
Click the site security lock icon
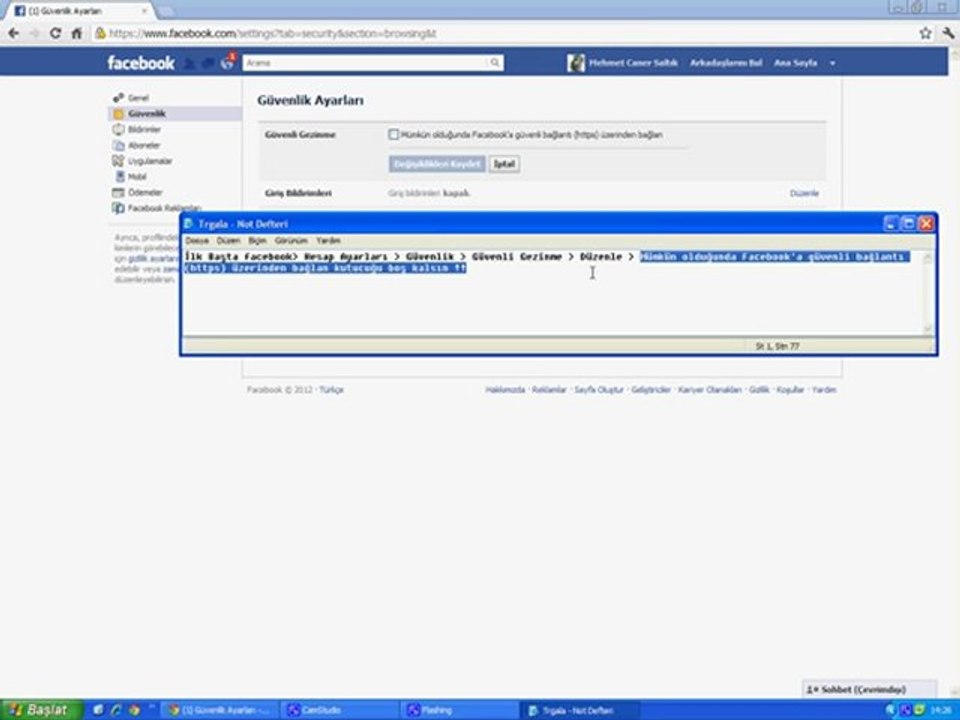point(100,34)
